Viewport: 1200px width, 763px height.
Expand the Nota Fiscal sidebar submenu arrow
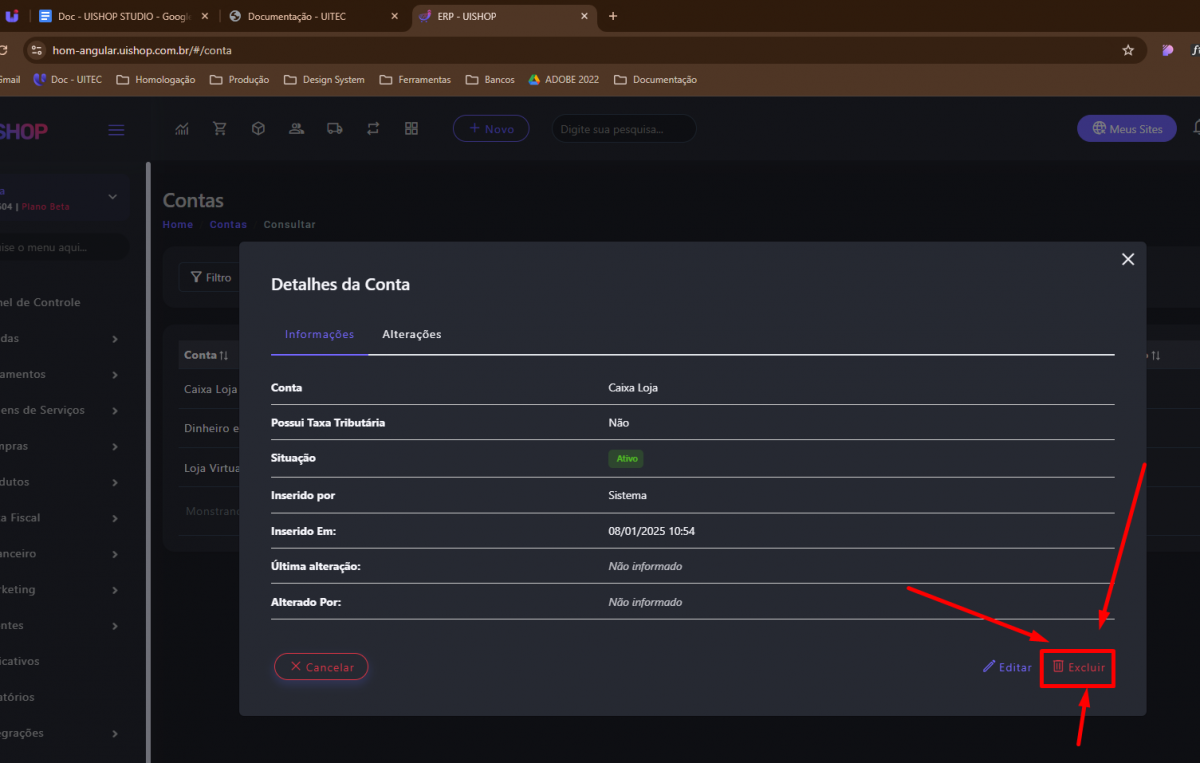tap(115, 518)
